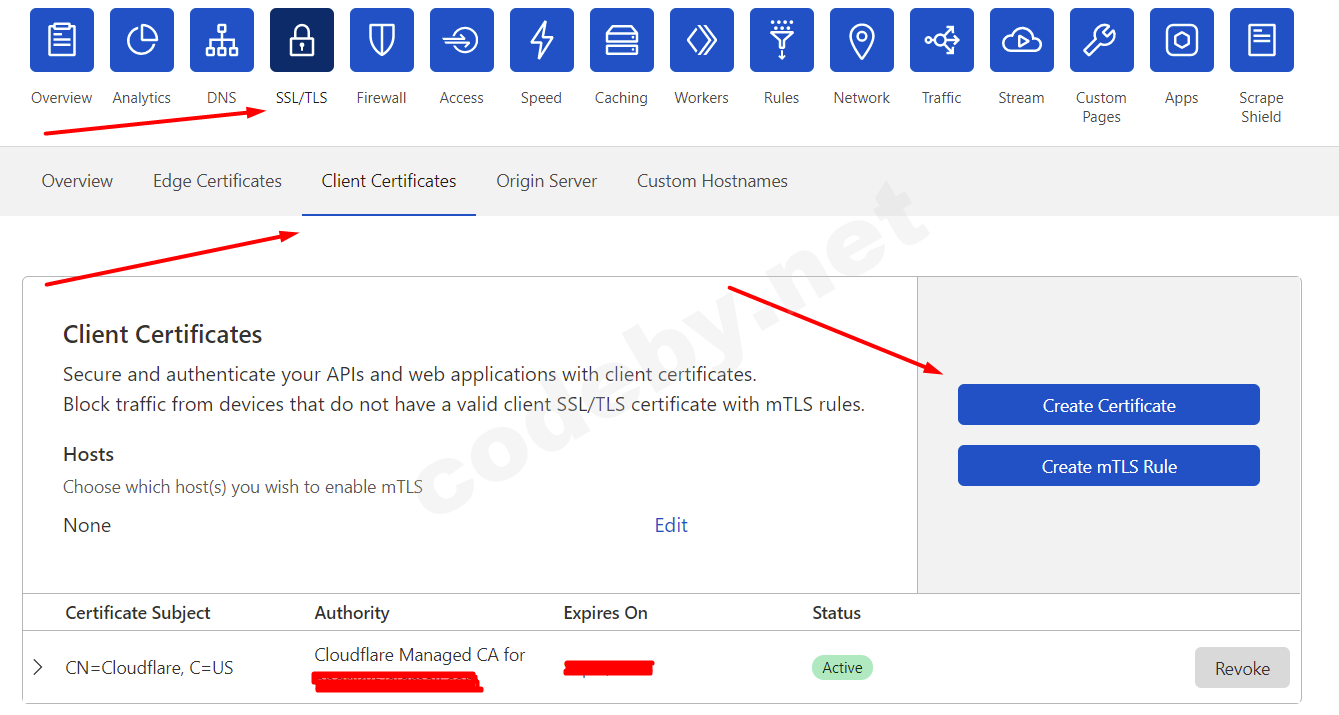The height and width of the screenshot is (715, 1339).
Task: Switch to the Edge Certificates tab
Action: point(217,181)
